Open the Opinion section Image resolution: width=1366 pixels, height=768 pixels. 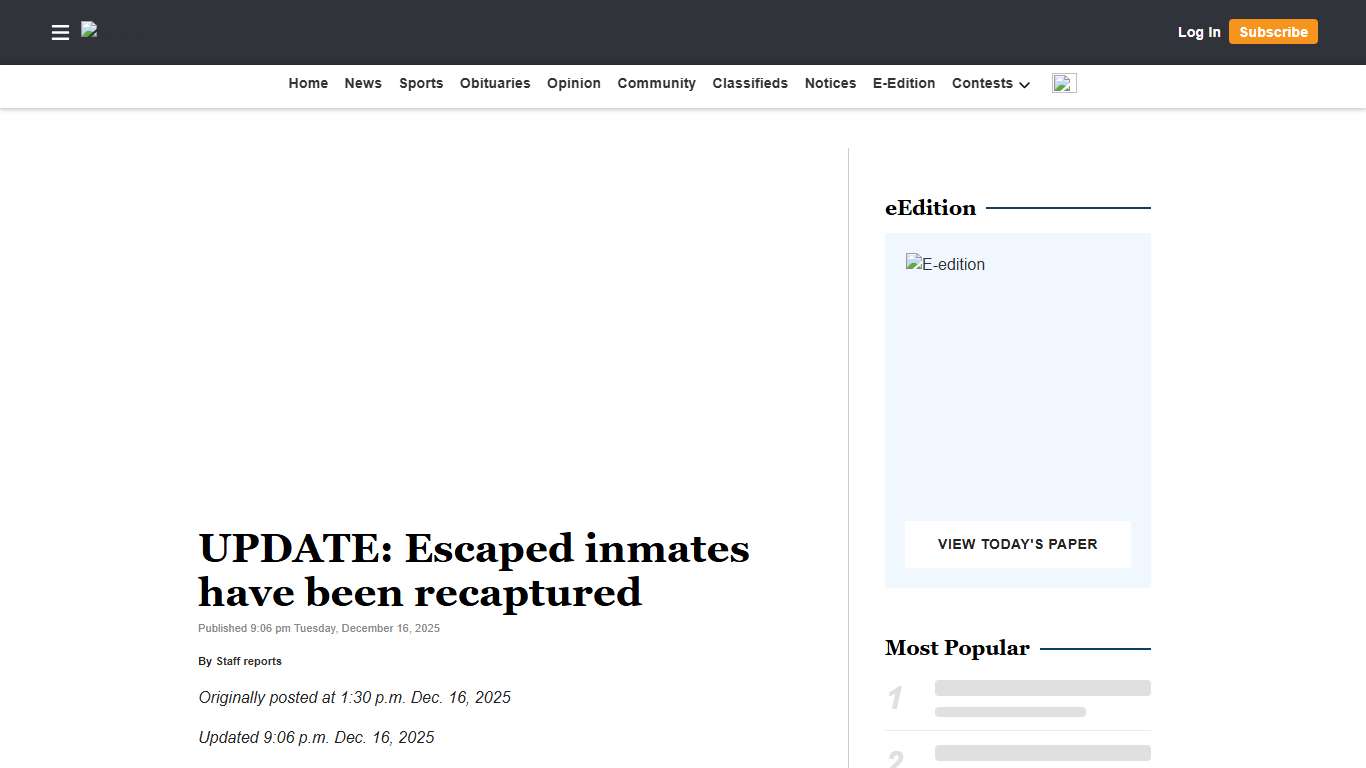click(x=573, y=83)
